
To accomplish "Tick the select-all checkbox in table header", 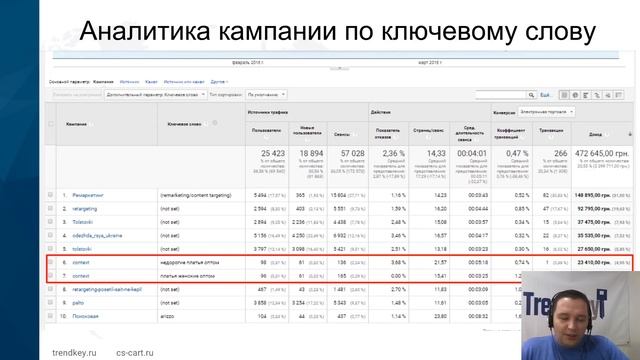I will click(x=51, y=124).
